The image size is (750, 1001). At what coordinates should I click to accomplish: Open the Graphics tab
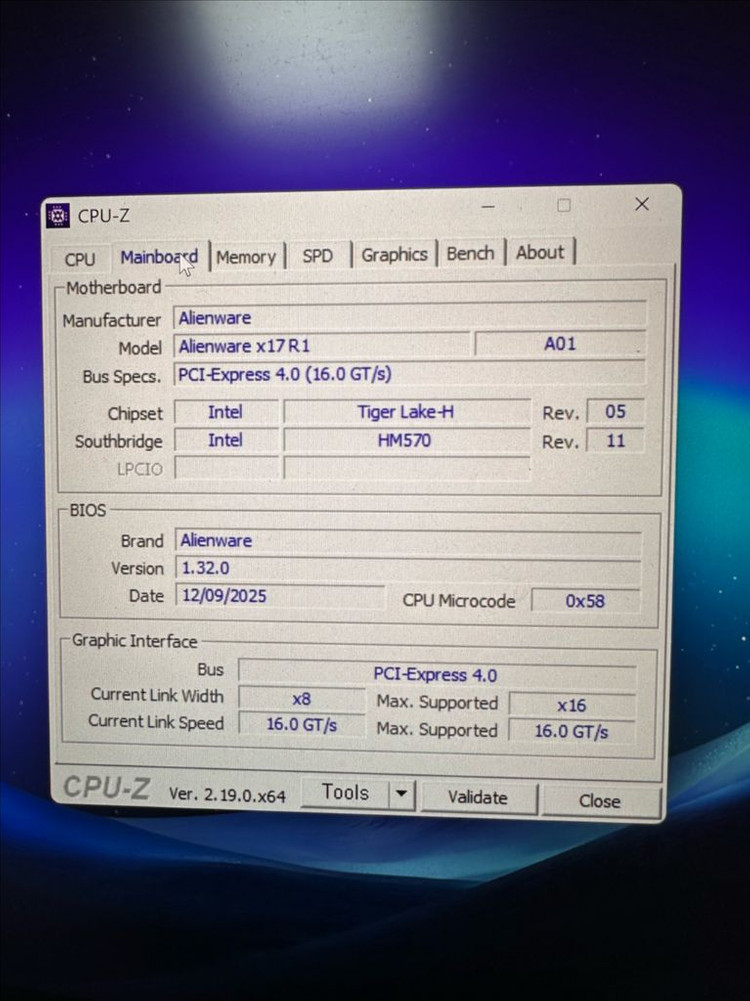pos(394,254)
